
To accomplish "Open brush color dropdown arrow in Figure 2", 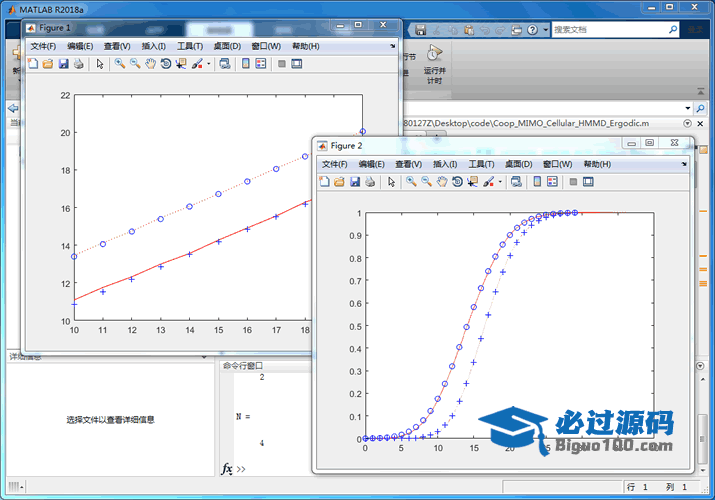I will 500,182.
